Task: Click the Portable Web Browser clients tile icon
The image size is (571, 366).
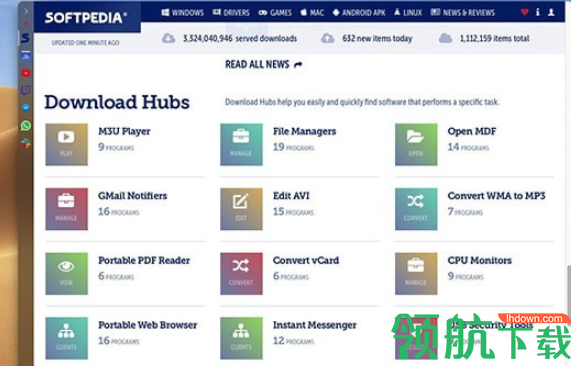Action: tap(66, 338)
